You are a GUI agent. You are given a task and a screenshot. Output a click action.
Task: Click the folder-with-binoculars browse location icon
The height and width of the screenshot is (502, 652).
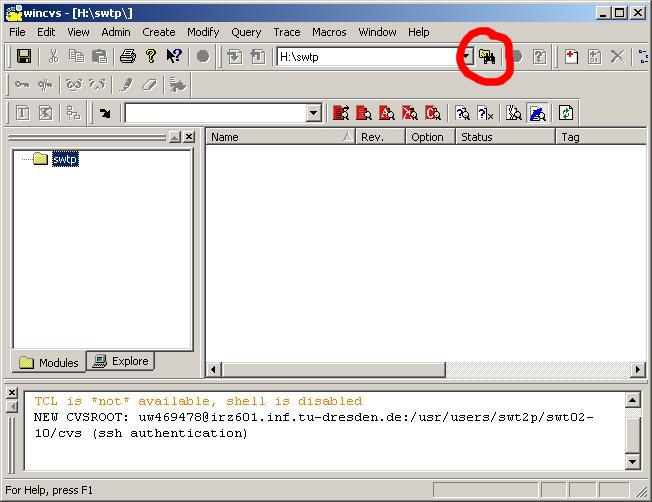point(487,56)
